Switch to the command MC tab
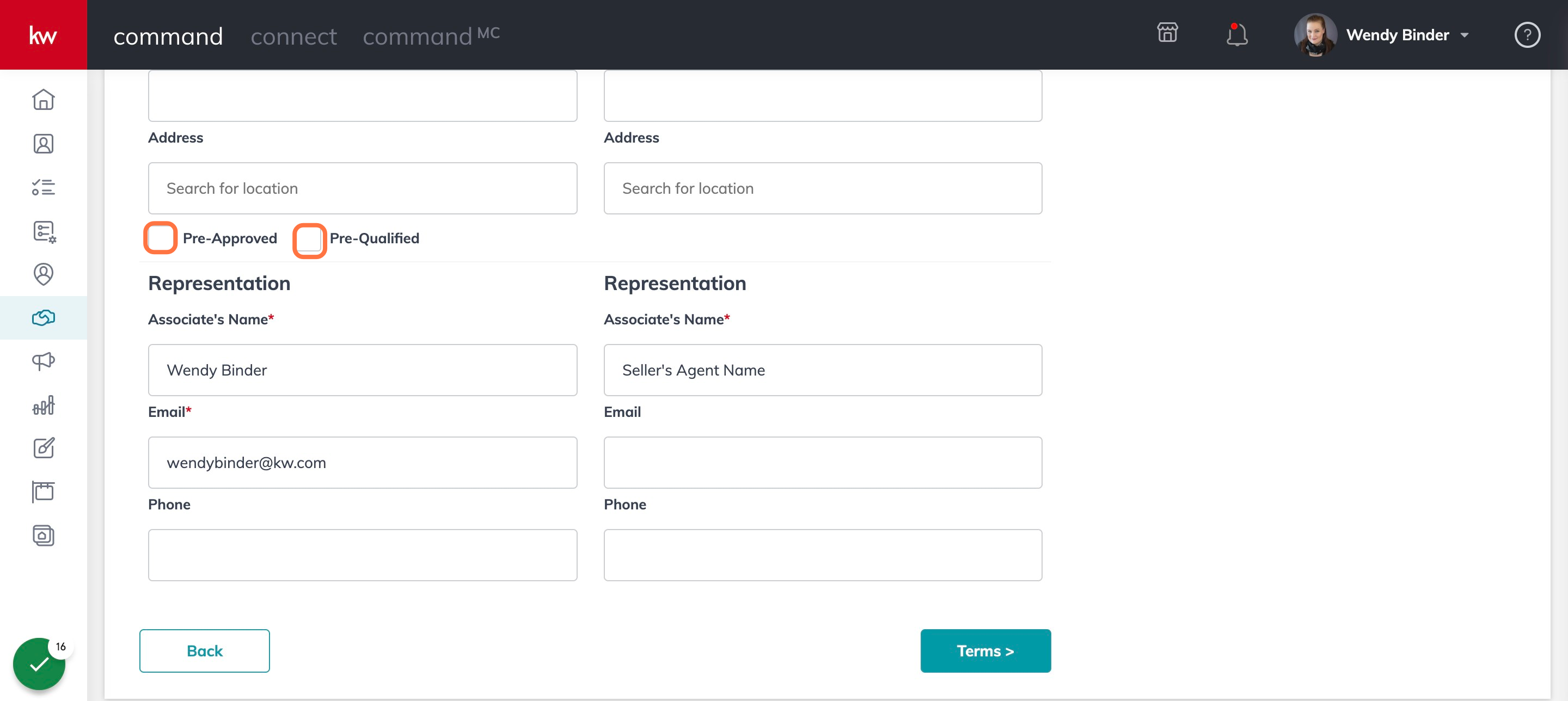The image size is (1568, 701). click(x=432, y=36)
